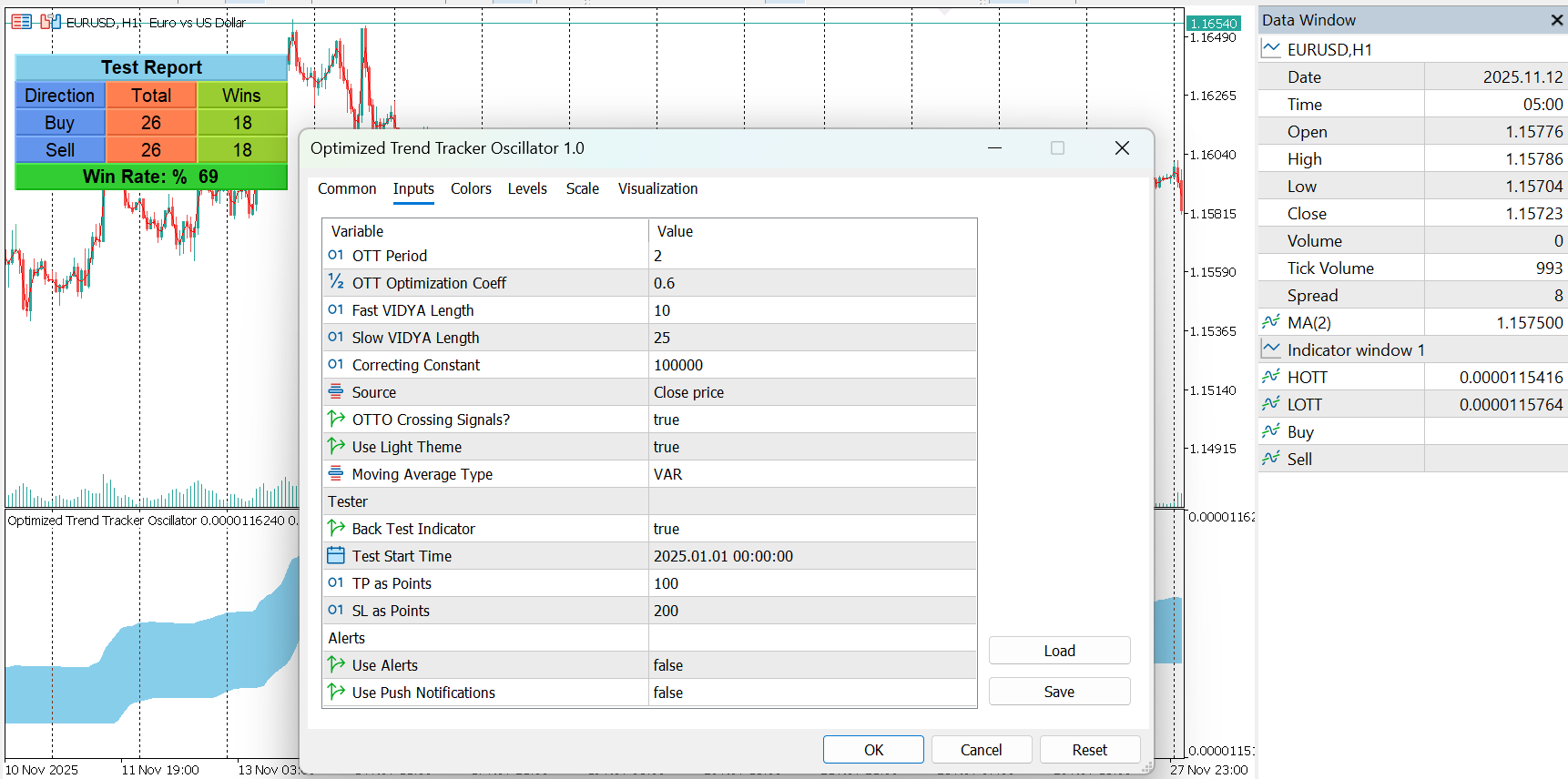Switch to the Colors tab
The height and width of the screenshot is (779, 1568).
click(471, 188)
